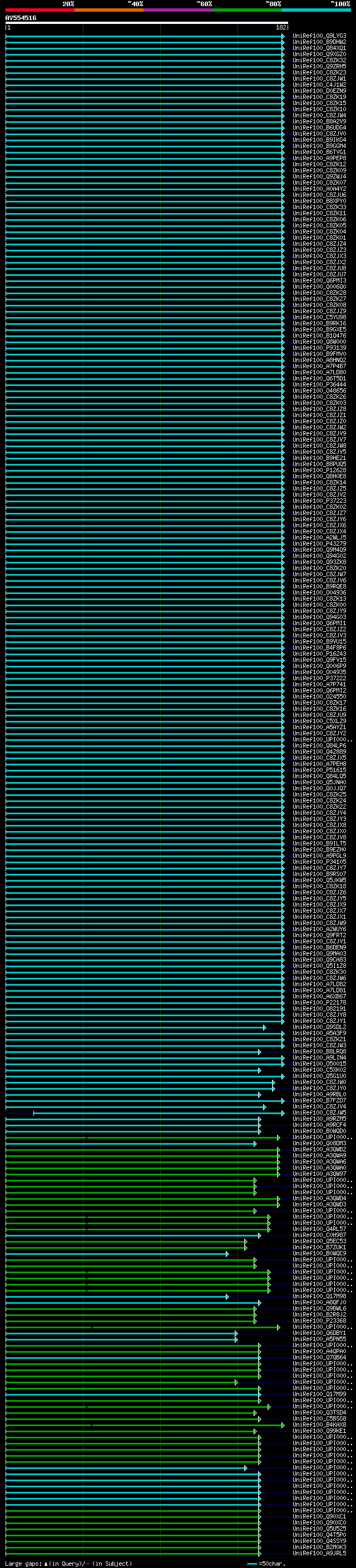Select UniRef100_B9GGM4 entry
The image size is (356, 1568).
(319, 146)
